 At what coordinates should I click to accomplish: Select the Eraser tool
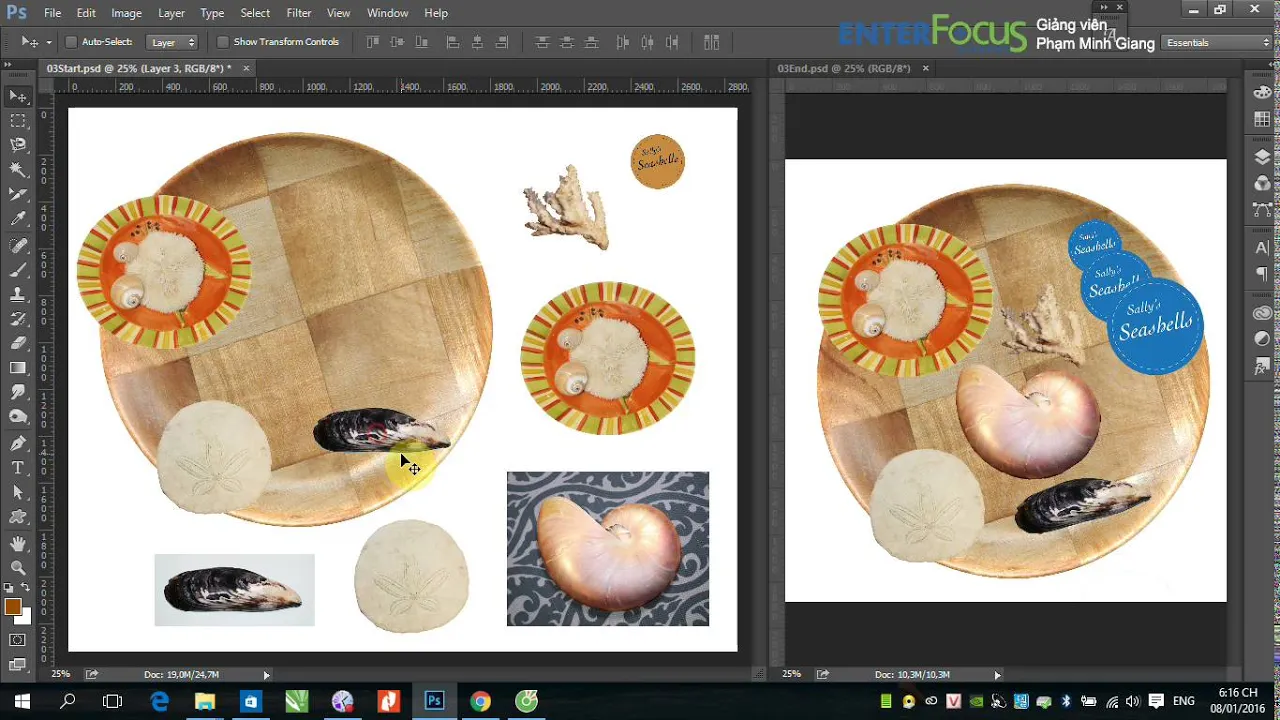tap(18, 344)
